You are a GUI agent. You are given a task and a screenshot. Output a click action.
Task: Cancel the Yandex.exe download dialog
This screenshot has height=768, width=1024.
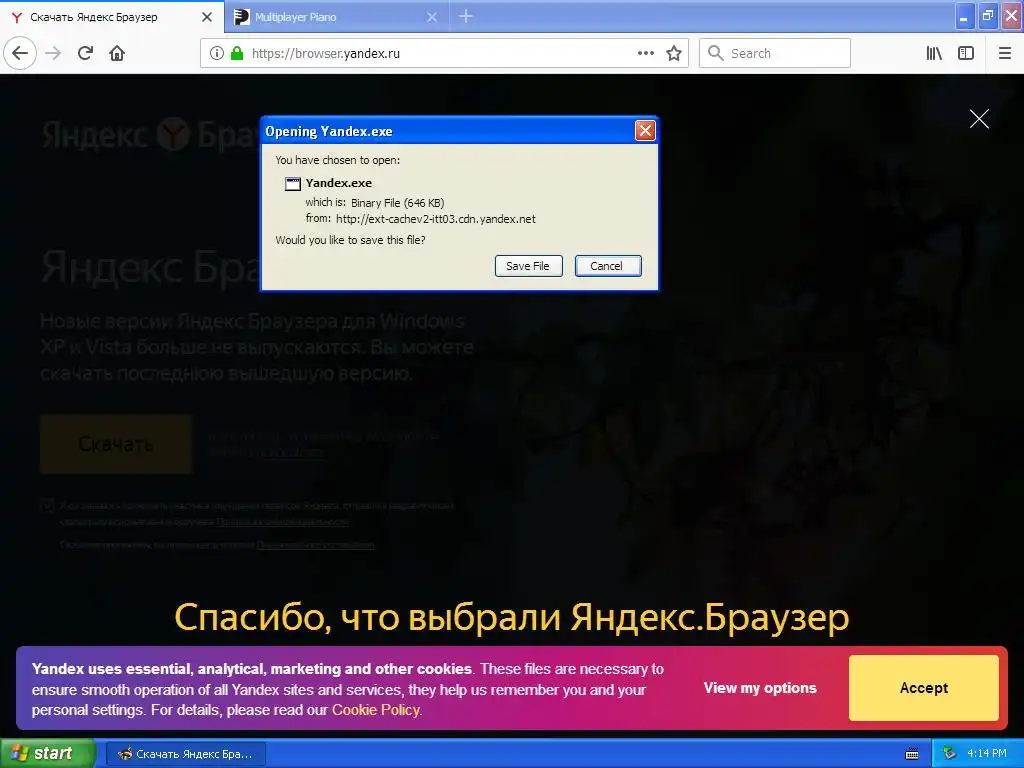point(608,266)
